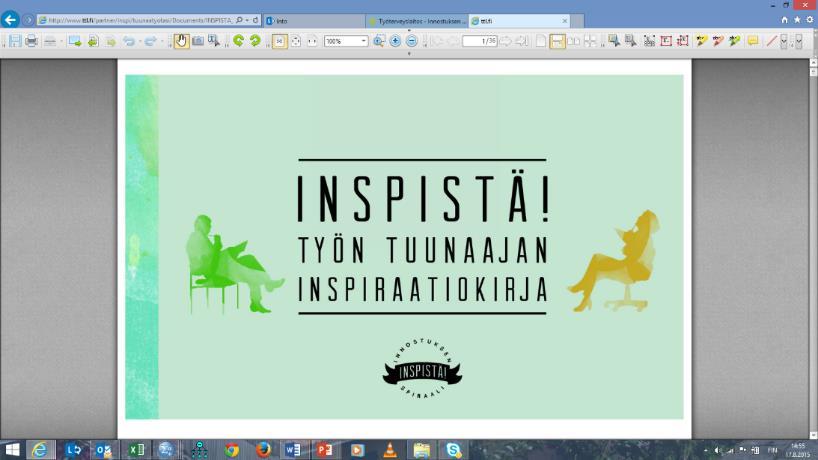Click the vertical scrollbar up arrow
This screenshot has width=818, height=460.
[813, 63]
